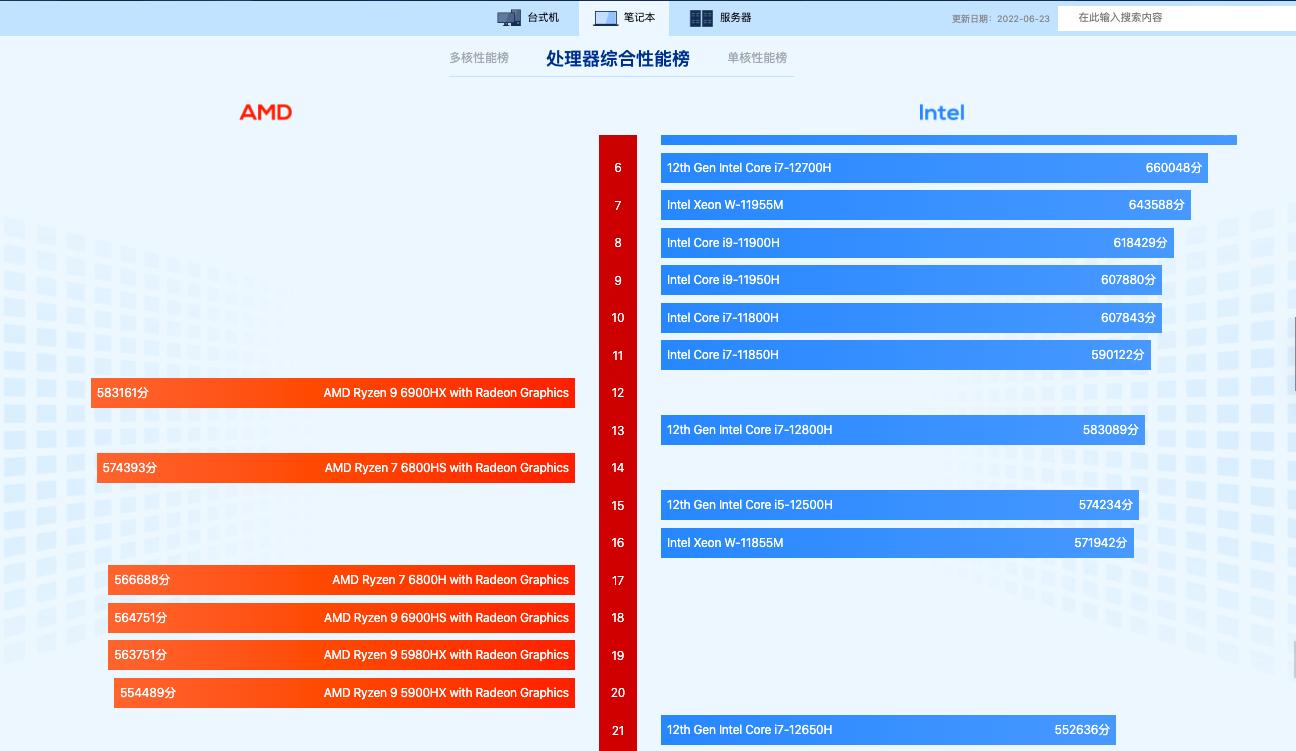This screenshot has height=751, width=1296.
Task: Open the 单核性能榜 ranking category
Action: (x=758, y=58)
